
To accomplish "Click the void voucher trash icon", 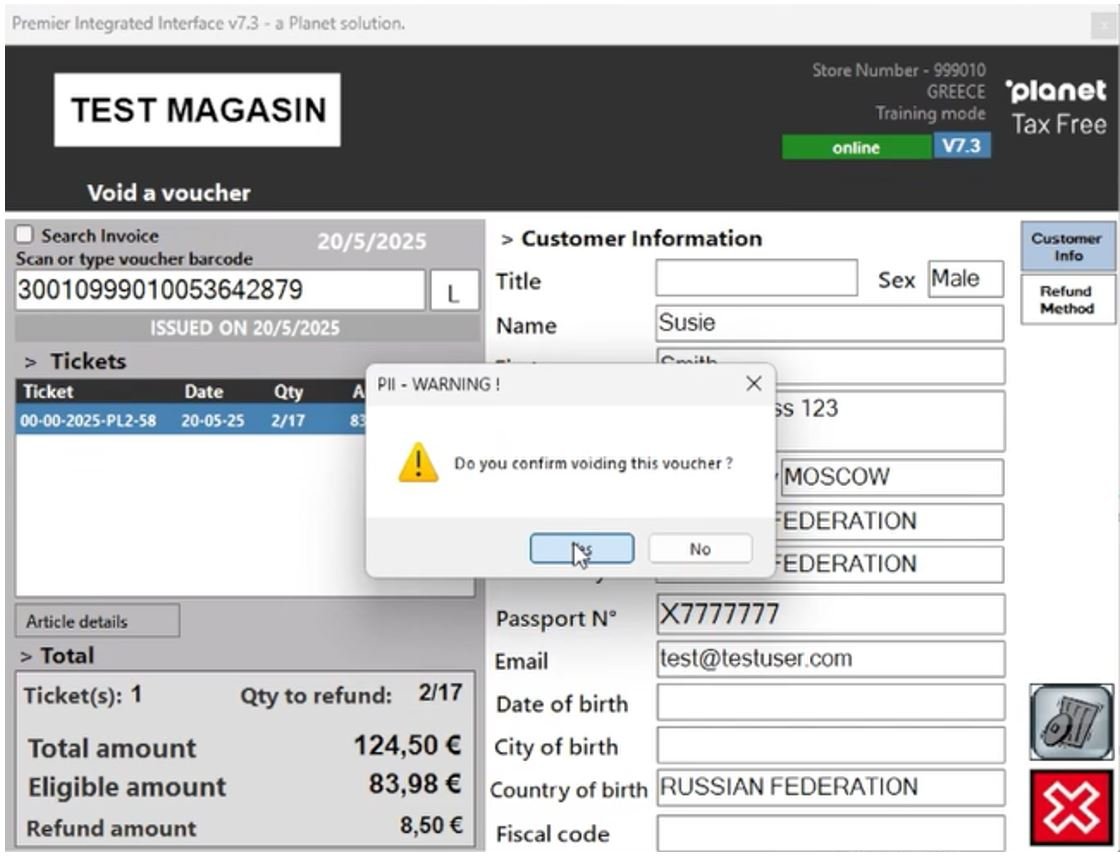I will (x=1070, y=721).
